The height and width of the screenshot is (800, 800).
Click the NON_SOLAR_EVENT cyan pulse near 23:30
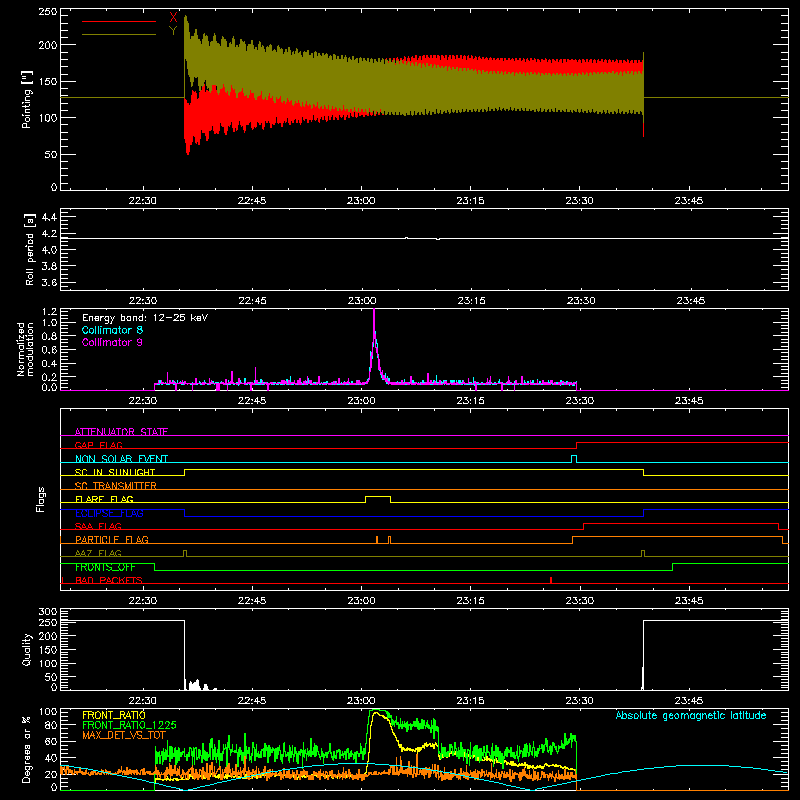[574, 457]
